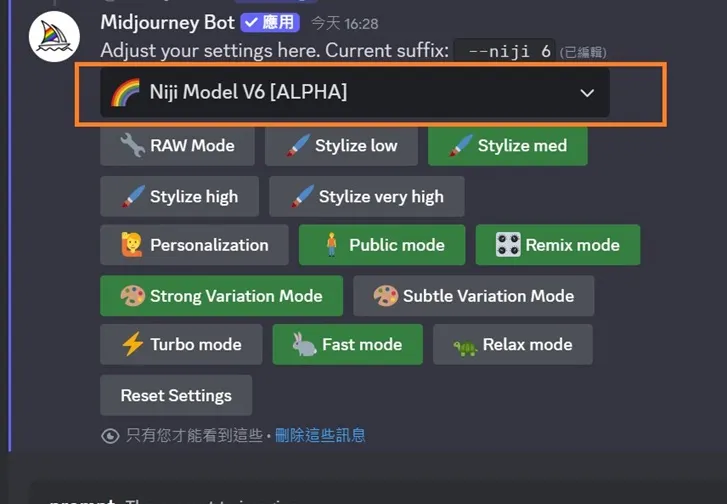
Task: Select Fast mode
Action: click(x=348, y=345)
